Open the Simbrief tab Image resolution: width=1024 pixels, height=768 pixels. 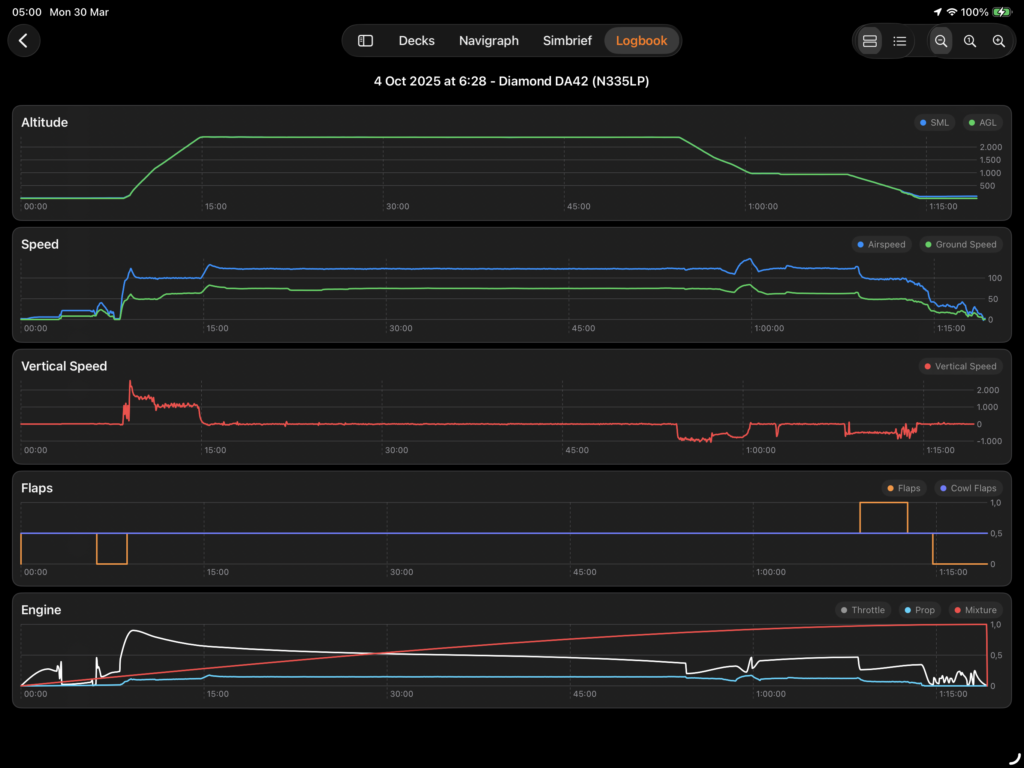(567, 41)
